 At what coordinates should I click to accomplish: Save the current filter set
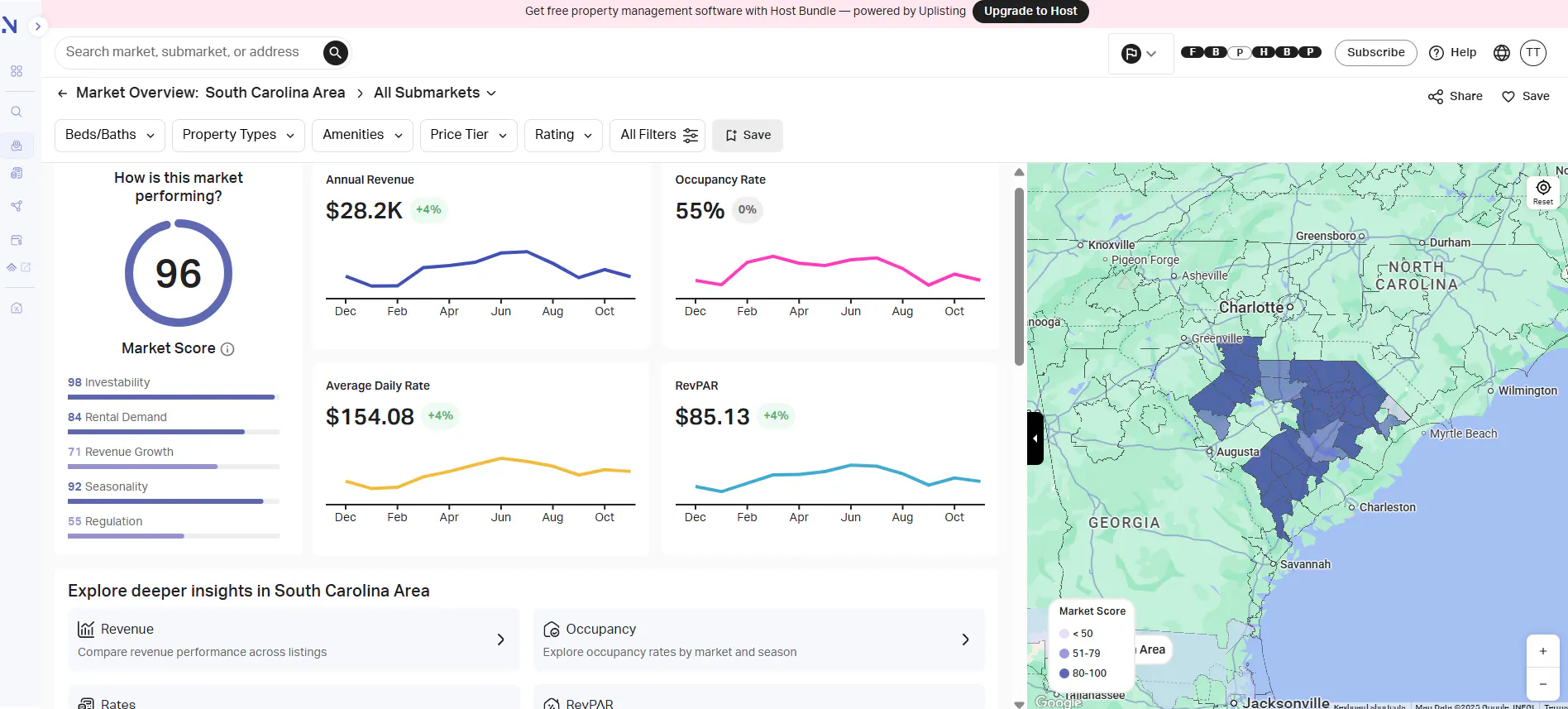748,135
